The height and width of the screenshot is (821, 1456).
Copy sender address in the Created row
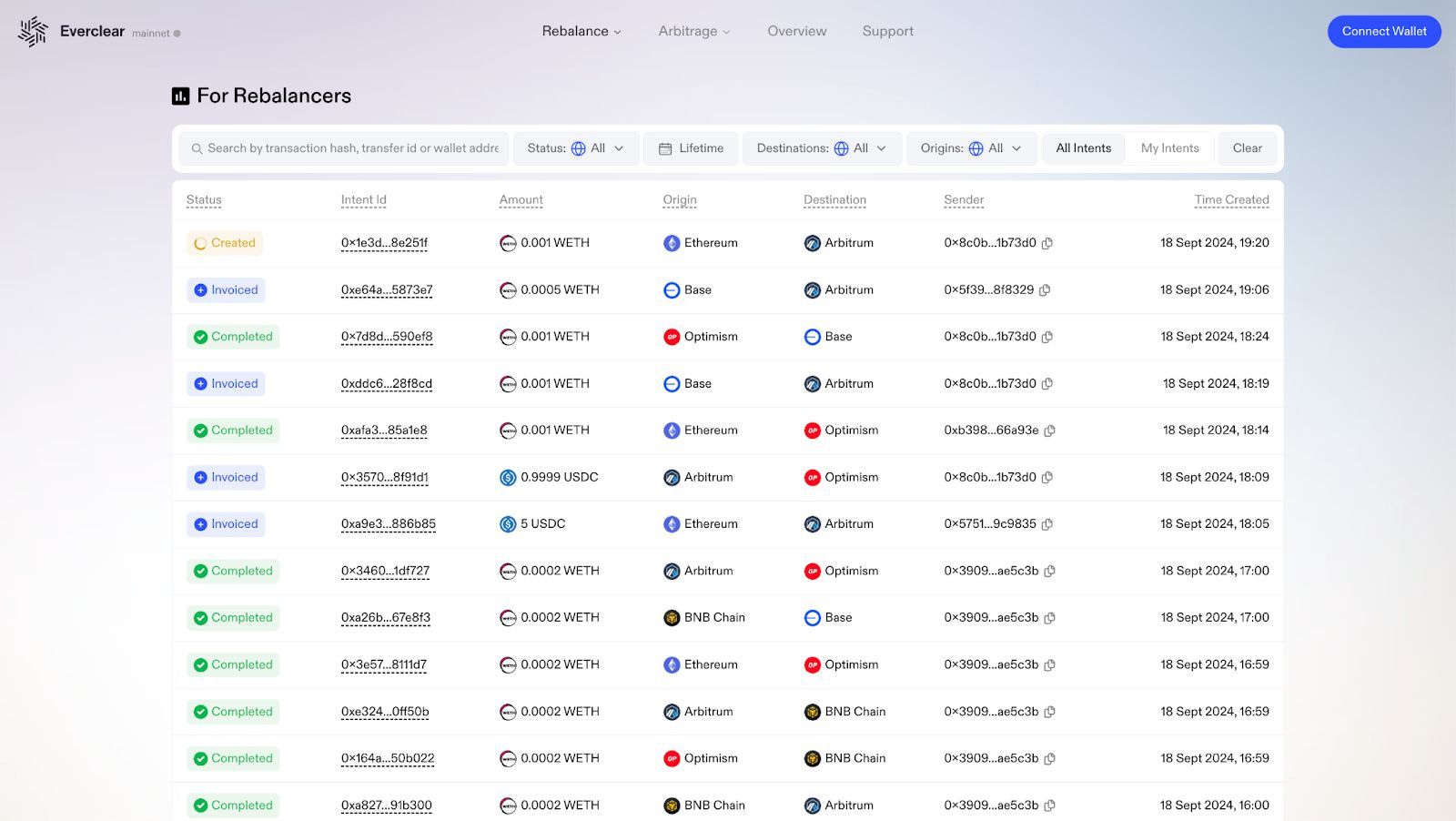pyautogui.click(x=1047, y=243)
